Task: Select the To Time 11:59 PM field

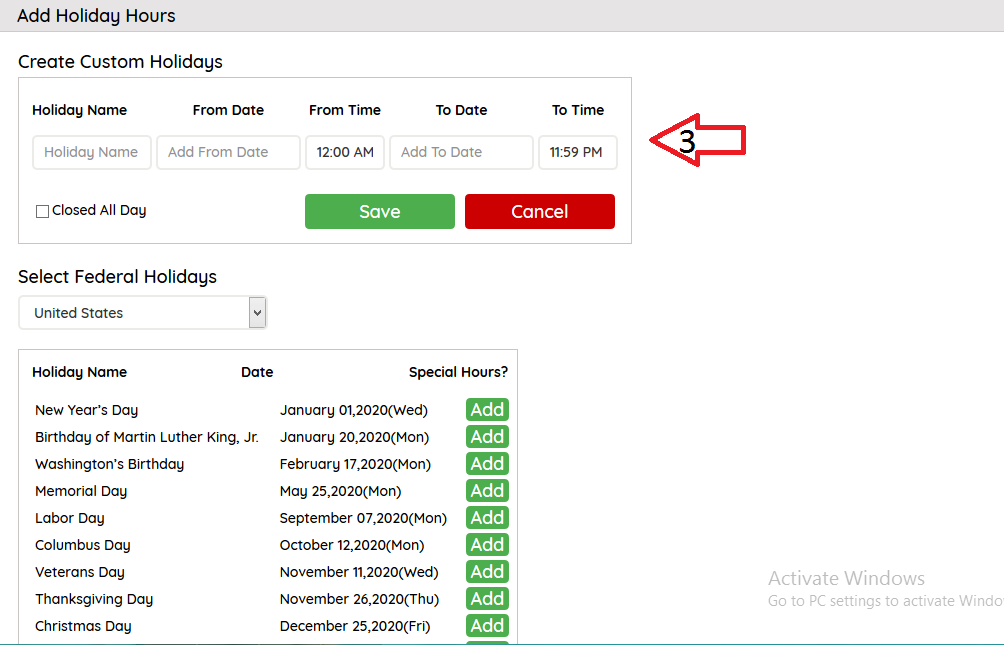Action: 577,152
